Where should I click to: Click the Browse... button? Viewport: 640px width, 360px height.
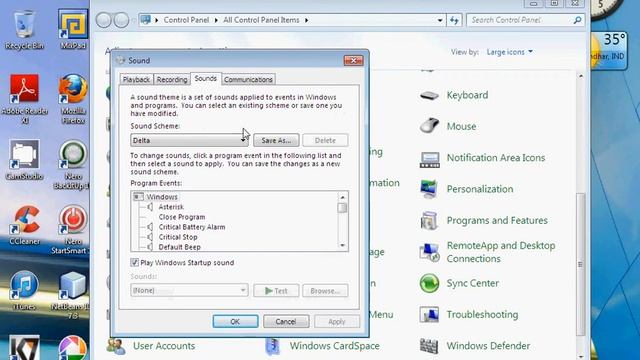pos(325,291)
